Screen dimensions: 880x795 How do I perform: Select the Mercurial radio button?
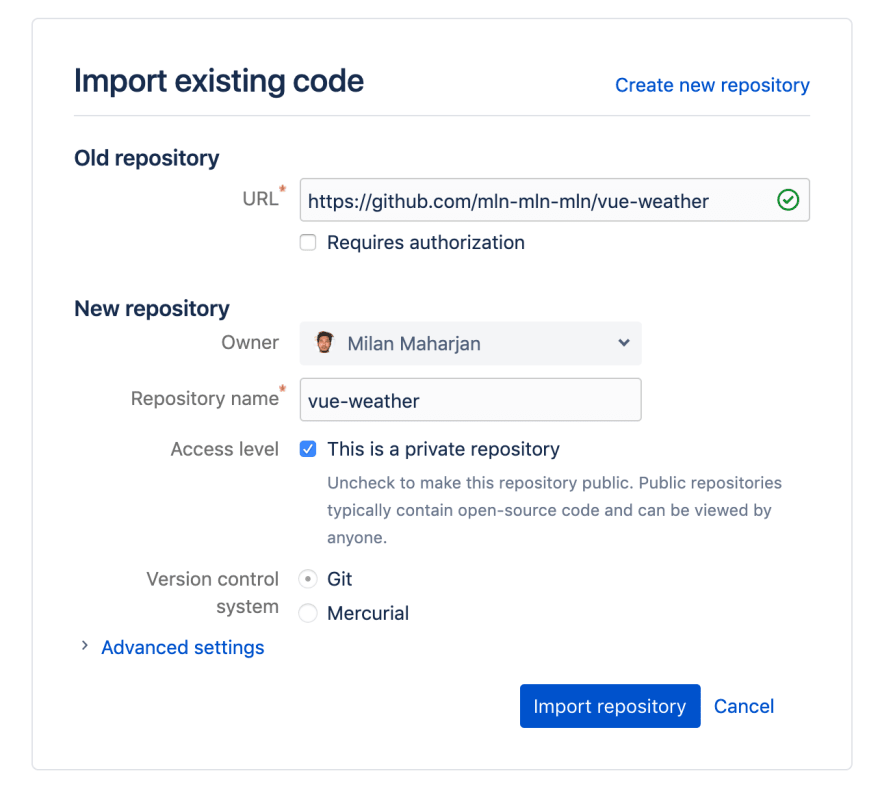[308, 613]
